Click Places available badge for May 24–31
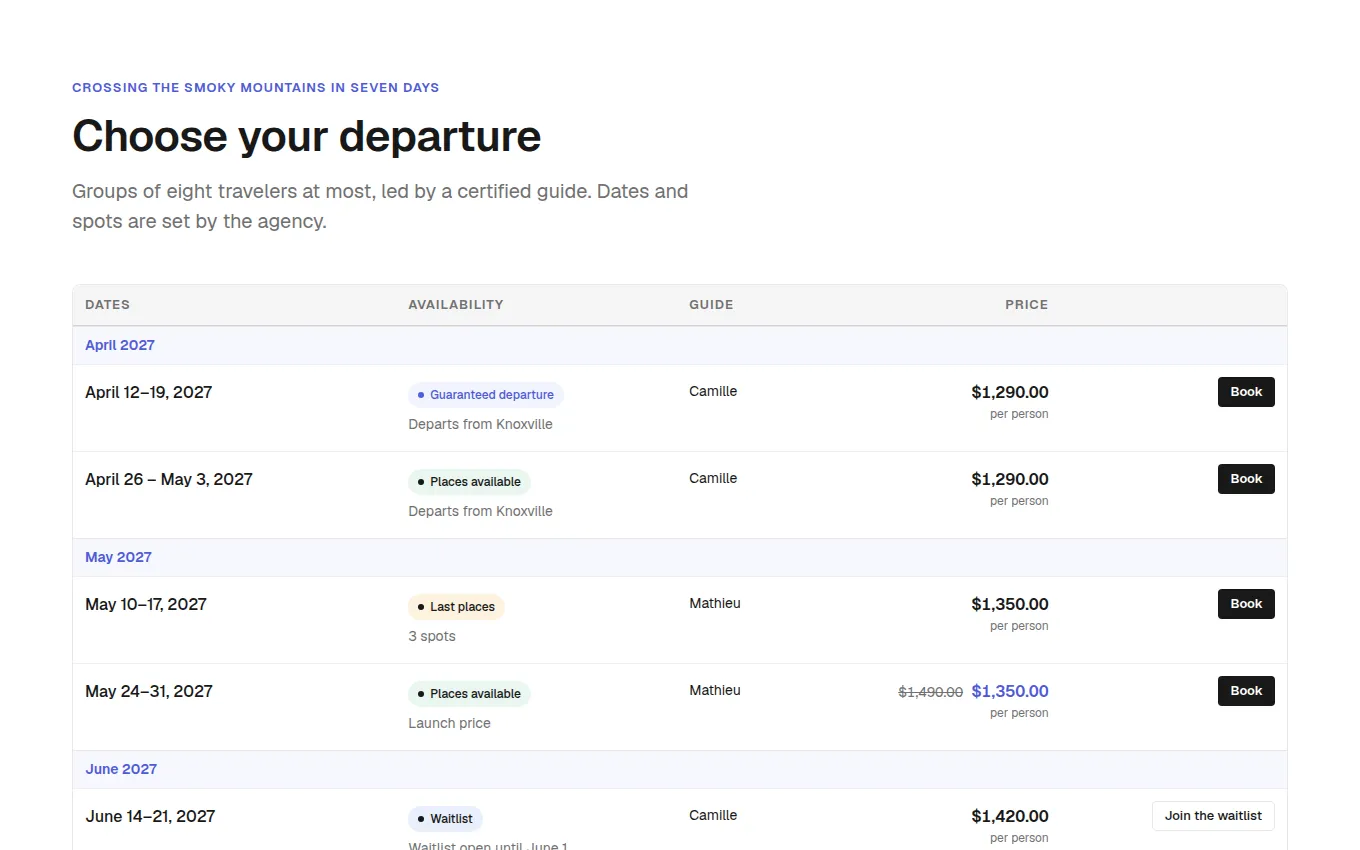The image size is (1360, 850). click(x=469, y=694)
